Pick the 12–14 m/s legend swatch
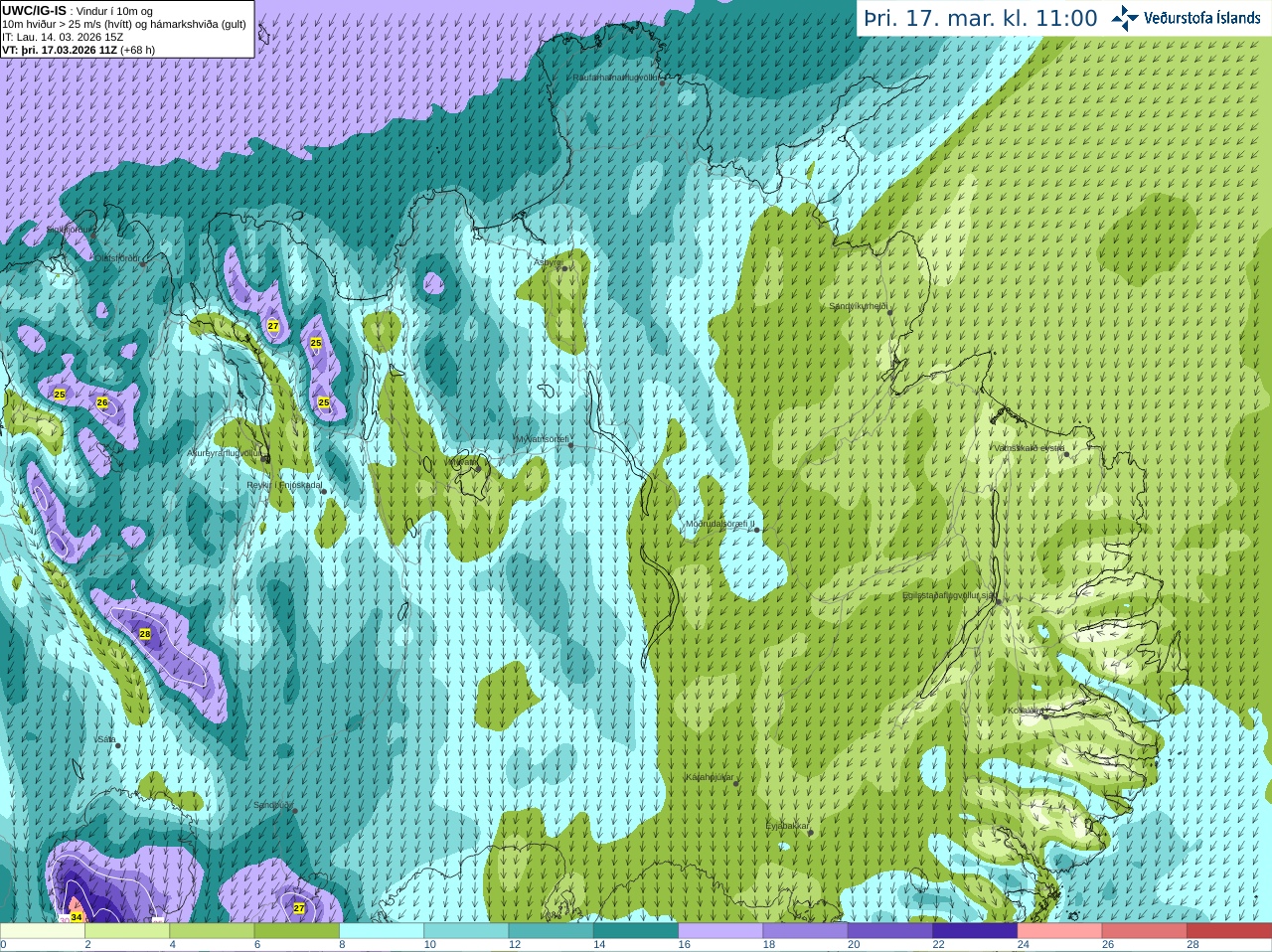 [x=552, y=931]
